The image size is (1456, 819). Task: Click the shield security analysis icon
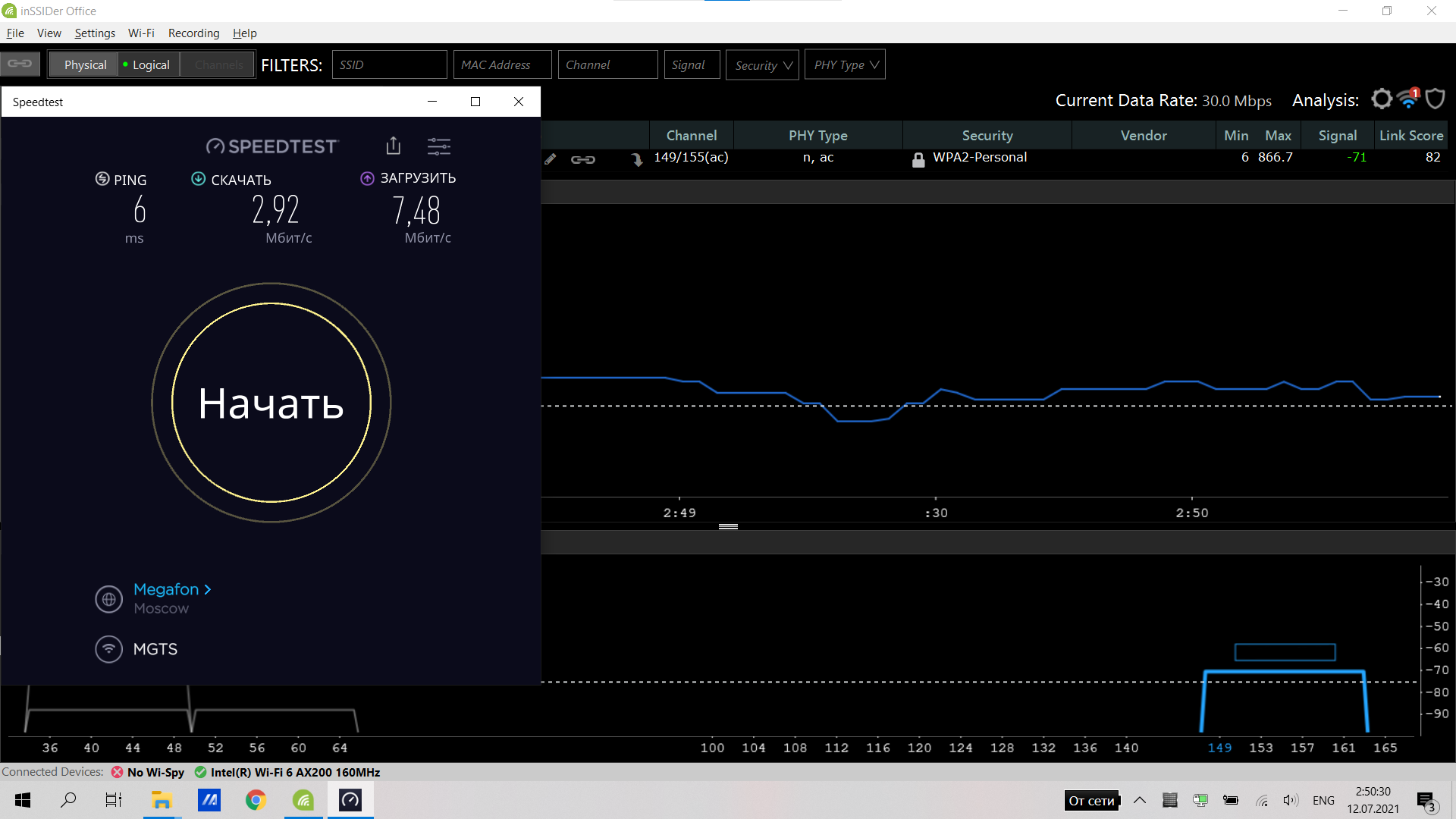pyautogui.click(x=1435, y=99)
